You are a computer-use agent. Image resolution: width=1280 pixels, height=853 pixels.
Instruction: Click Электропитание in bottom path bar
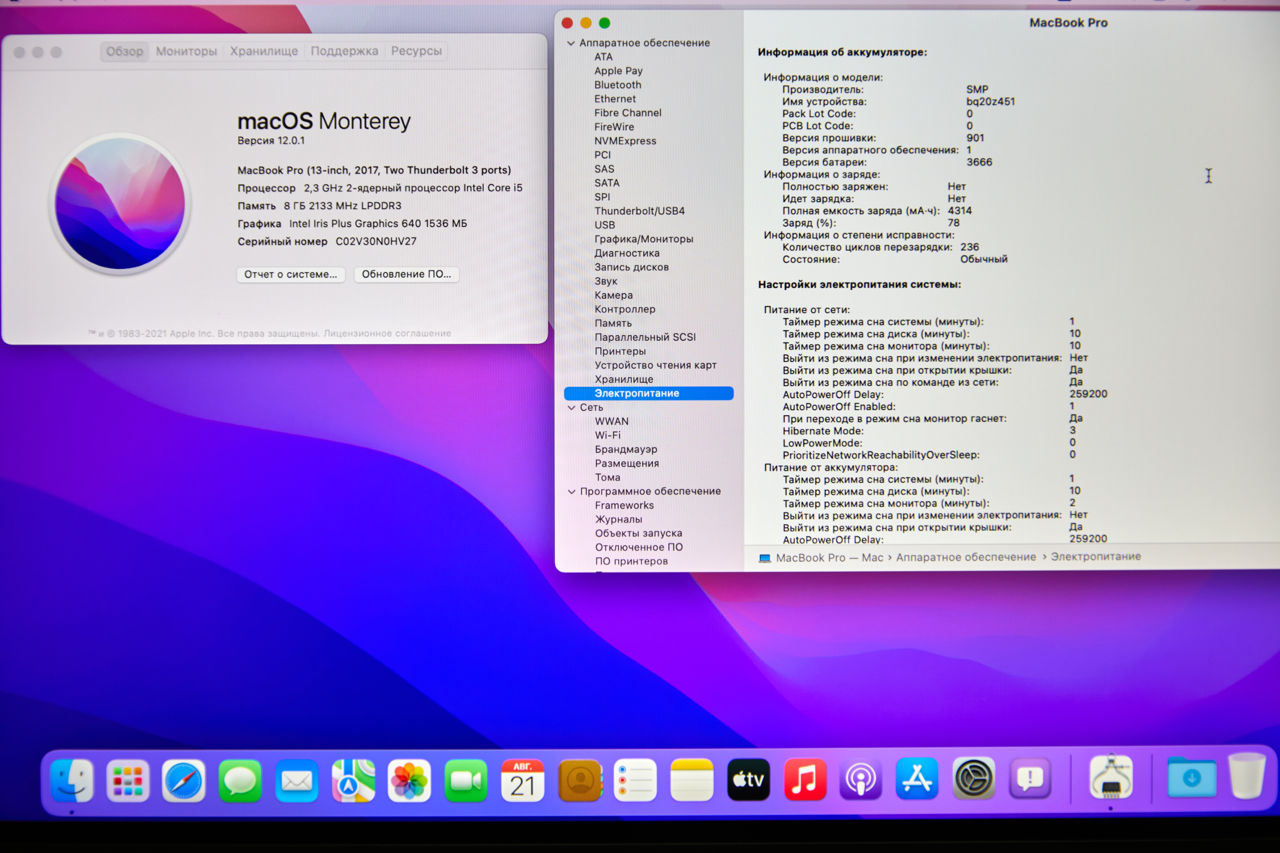[x=1095, y=557]
